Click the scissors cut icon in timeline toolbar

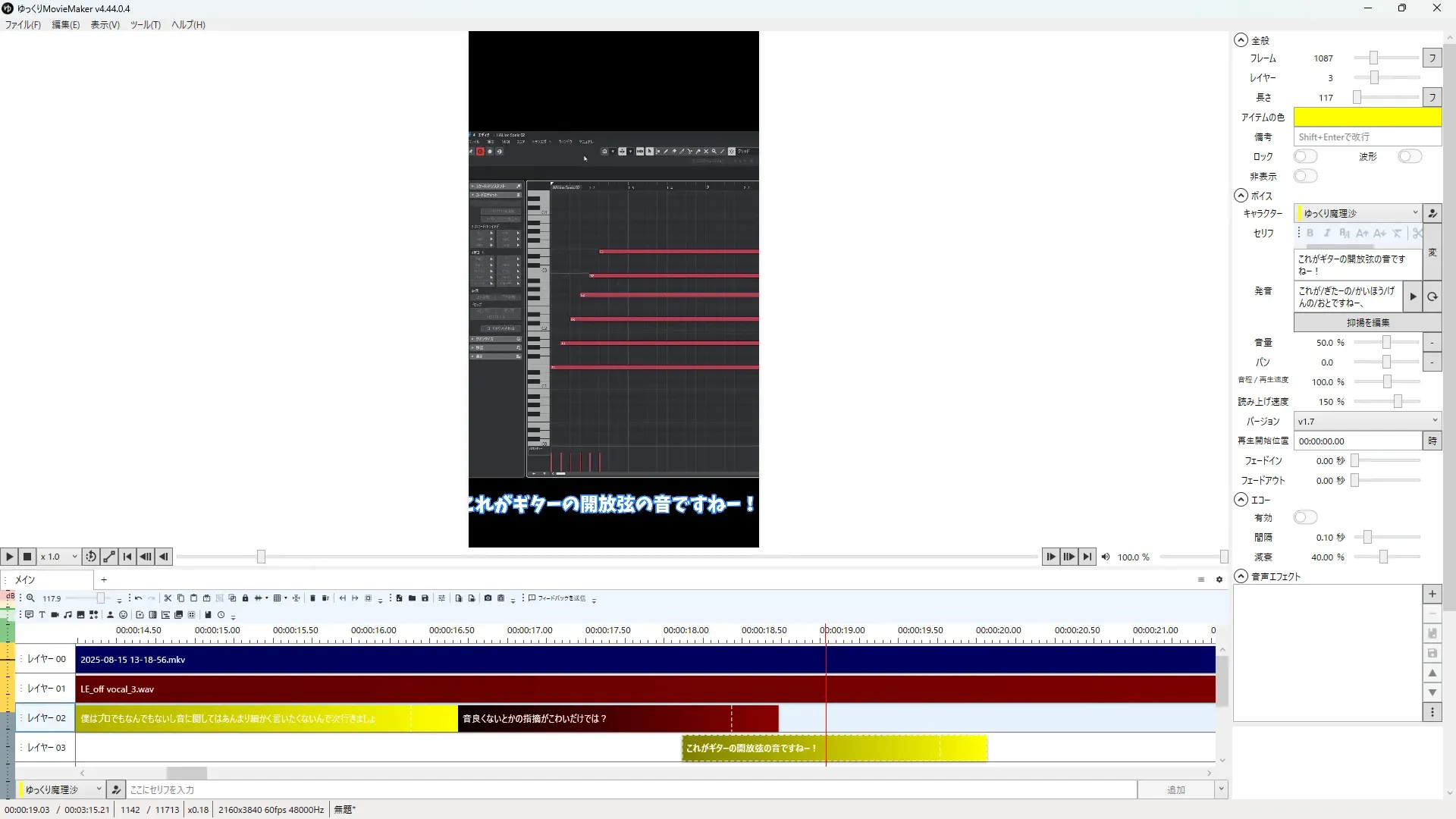pyautogui.click(x=168, y=598)
